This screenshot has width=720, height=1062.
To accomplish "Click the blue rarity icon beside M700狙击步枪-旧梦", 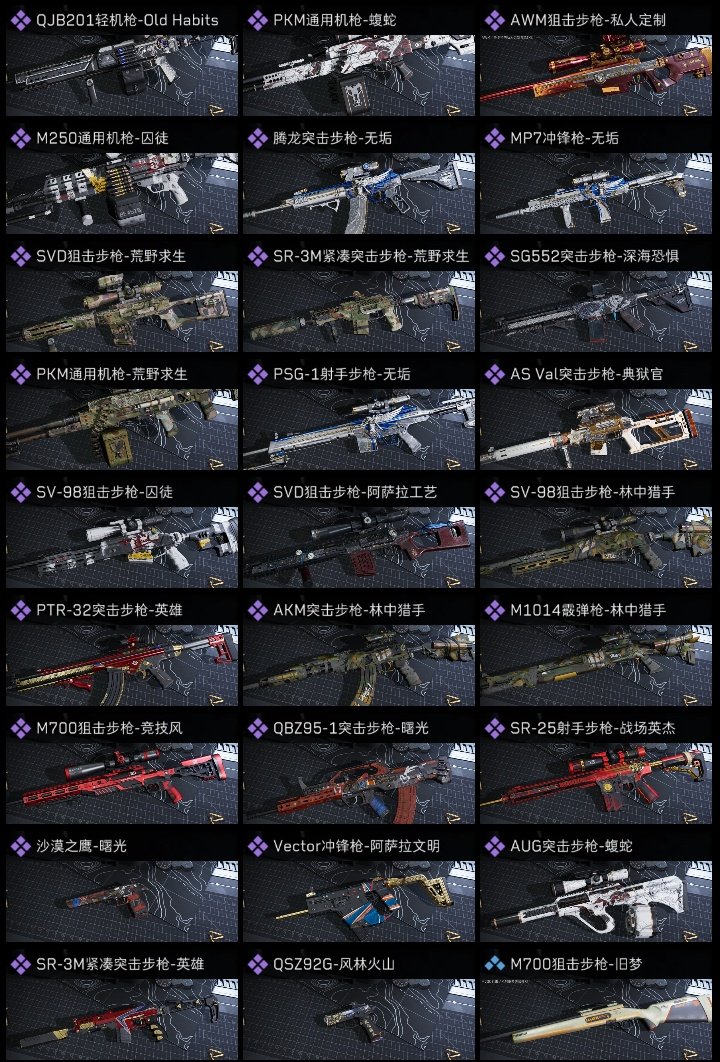I will [x=495, y=964].
